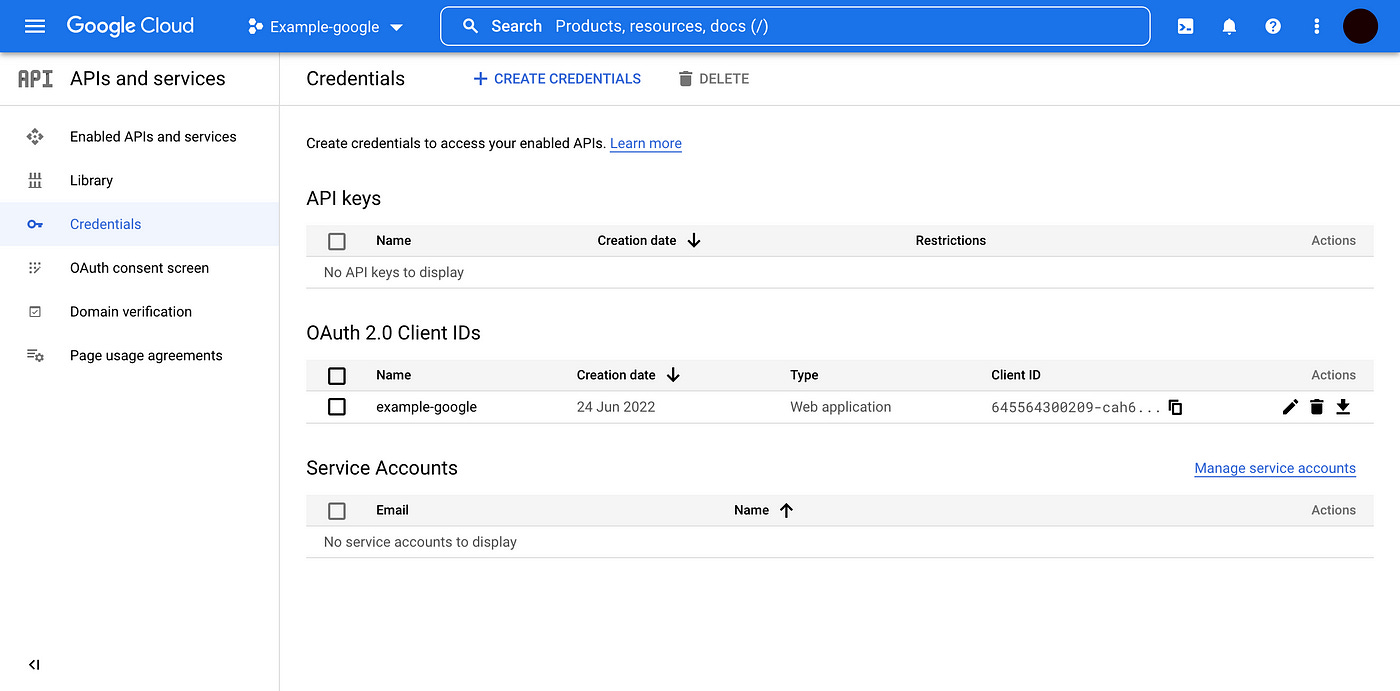
Task: Open the Learn more link
Action: click(x=646, y=144)
